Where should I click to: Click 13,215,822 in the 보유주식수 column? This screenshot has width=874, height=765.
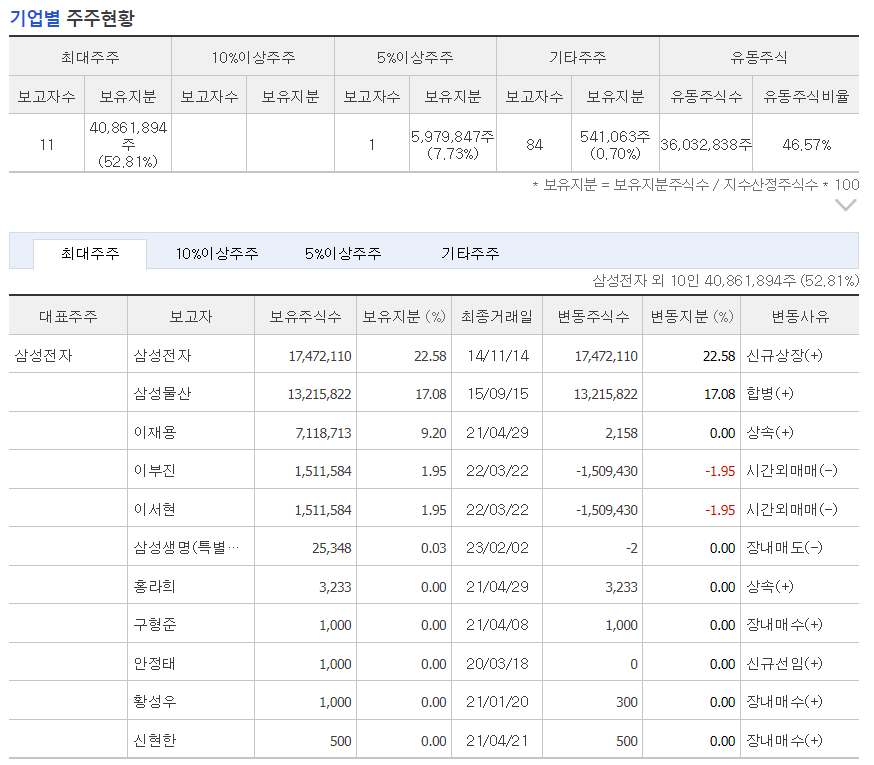[x=319, y=394]
